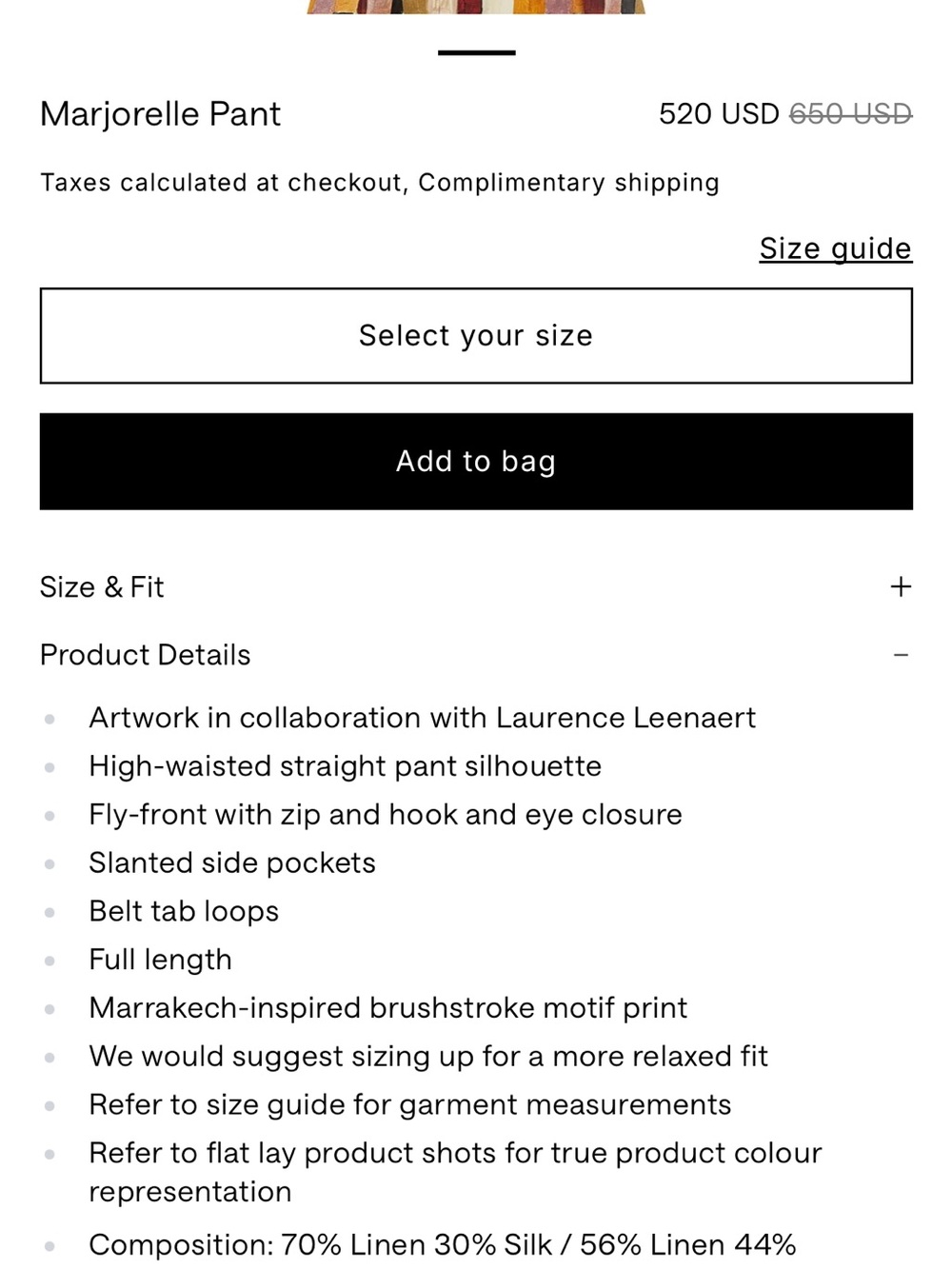Expand Size & Fit with plus icon

pos(900,586)
